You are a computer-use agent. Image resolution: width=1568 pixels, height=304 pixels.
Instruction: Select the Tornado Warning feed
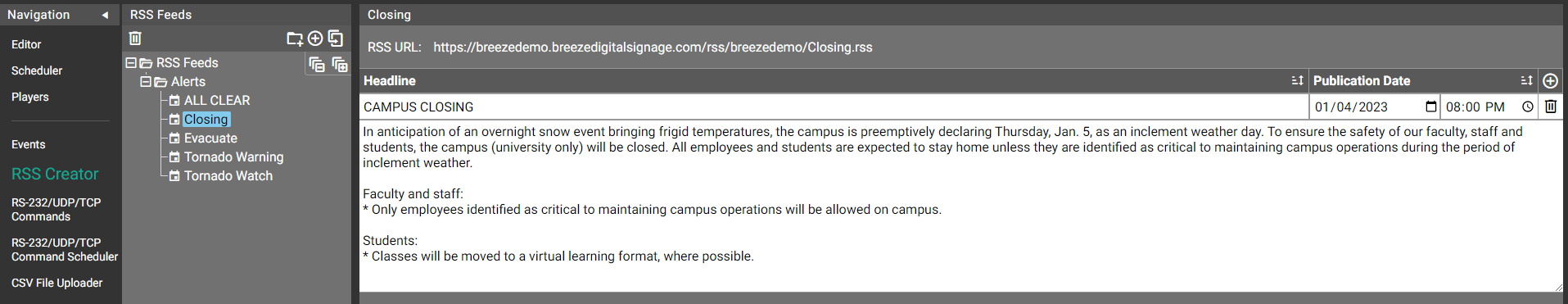pos(233,157)
